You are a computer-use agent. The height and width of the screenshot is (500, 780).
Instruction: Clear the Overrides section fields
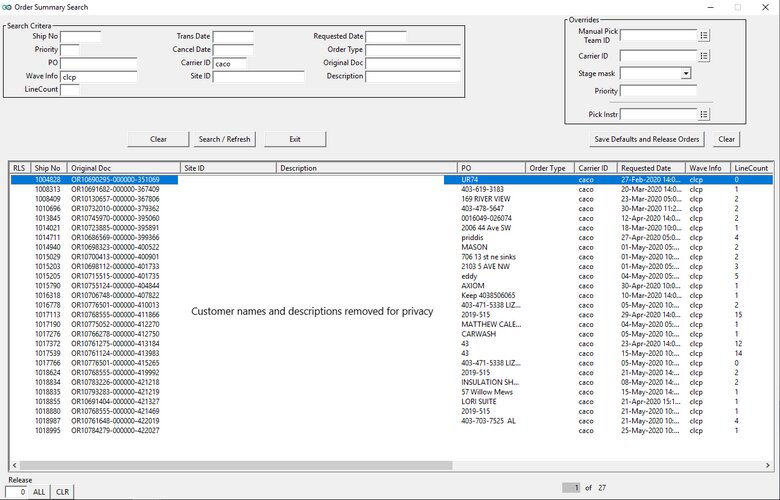click(x=727, y=139)
